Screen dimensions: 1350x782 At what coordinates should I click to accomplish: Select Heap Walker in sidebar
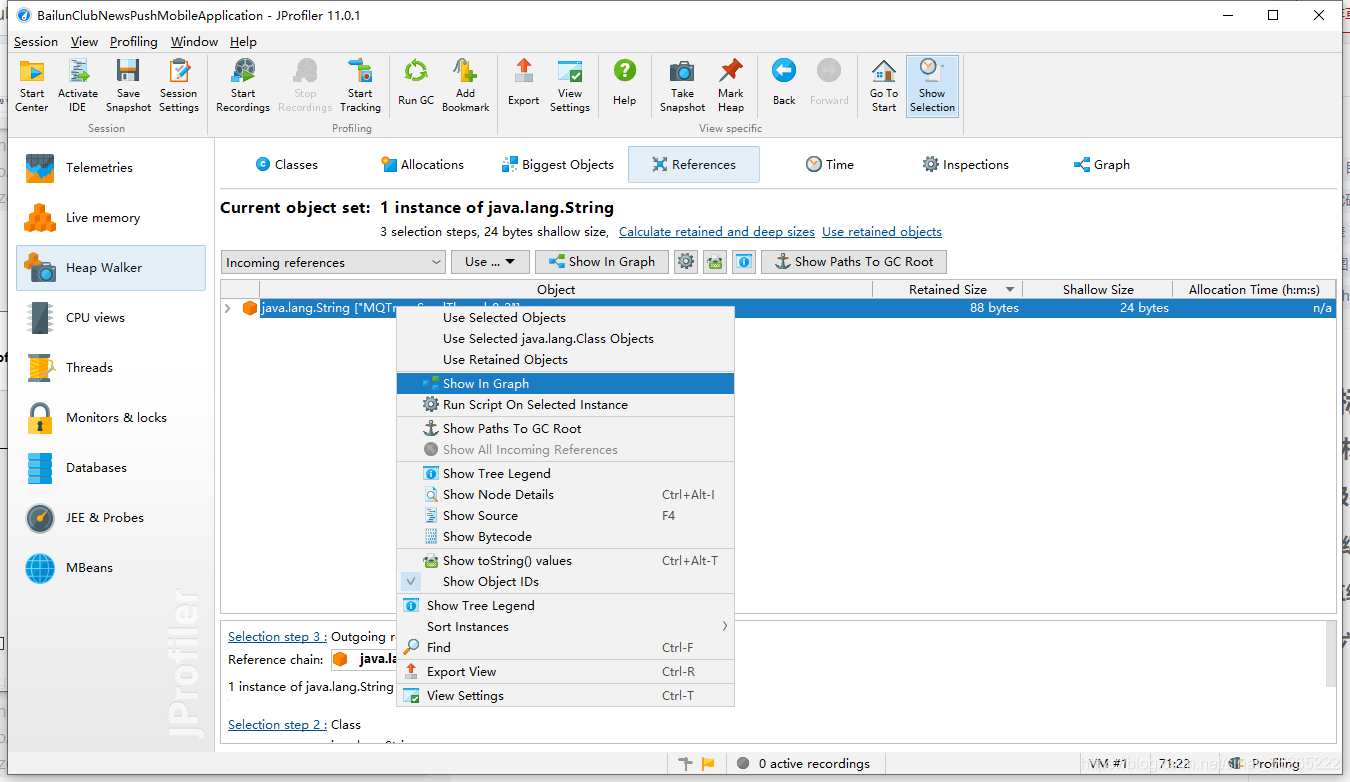111,268
